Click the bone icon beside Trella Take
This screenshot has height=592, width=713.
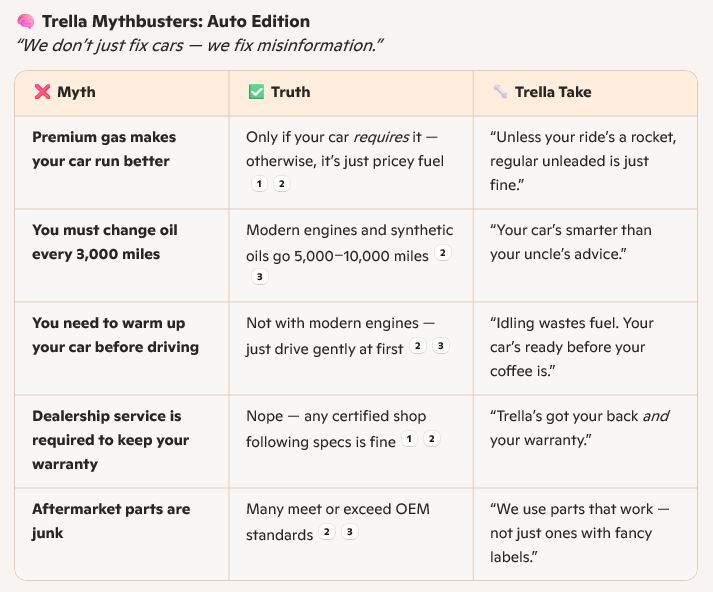(500, 91)
